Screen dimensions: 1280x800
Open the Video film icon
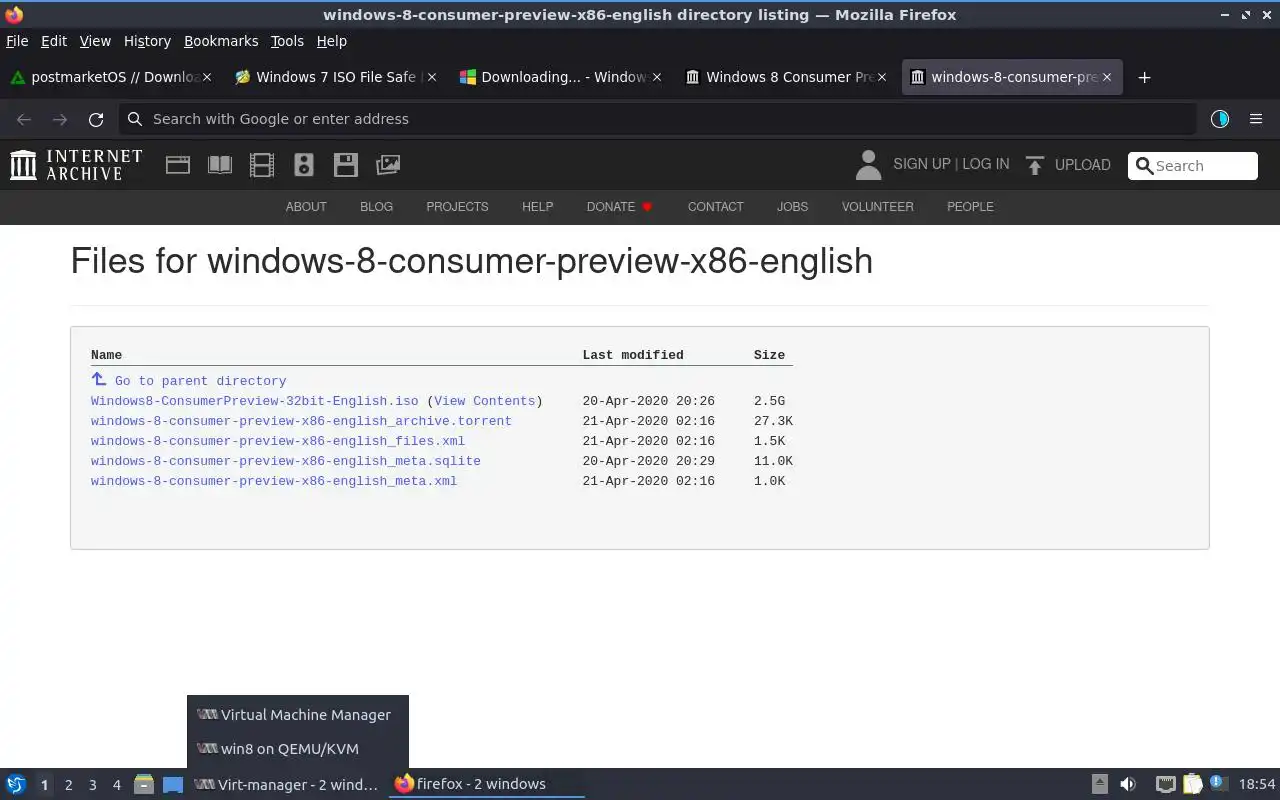coord(262,165)
